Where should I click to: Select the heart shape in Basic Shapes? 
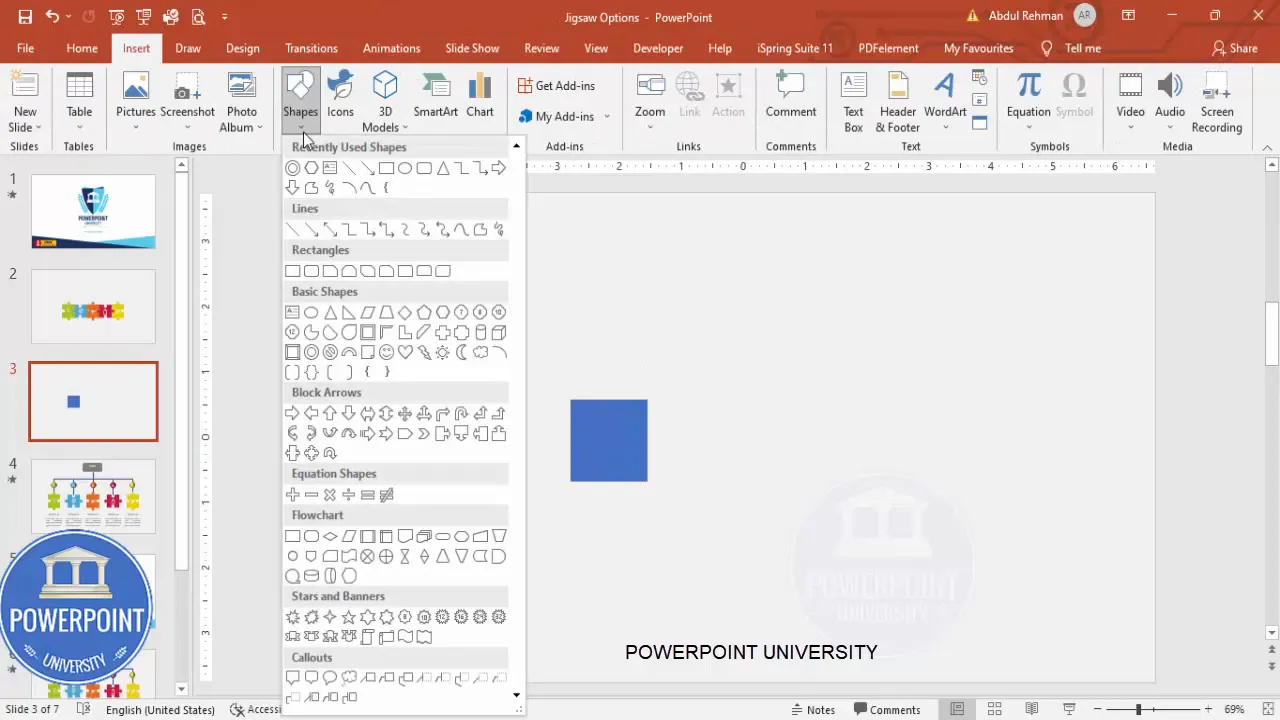(x=405, y=352)
